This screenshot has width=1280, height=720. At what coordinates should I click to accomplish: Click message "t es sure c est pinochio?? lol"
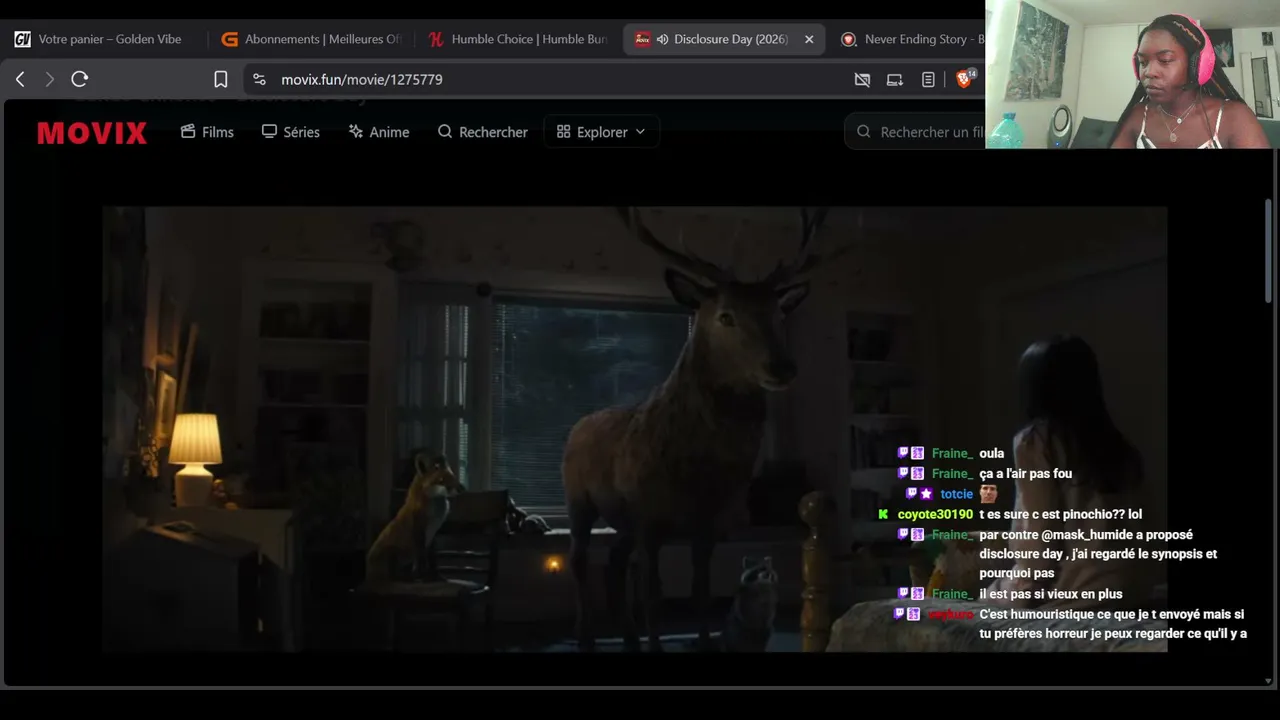point(1060,514)
